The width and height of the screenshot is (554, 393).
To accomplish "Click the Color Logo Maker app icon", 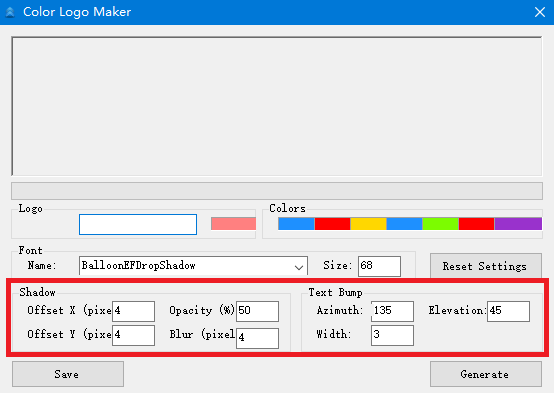I will click(10, 12).
